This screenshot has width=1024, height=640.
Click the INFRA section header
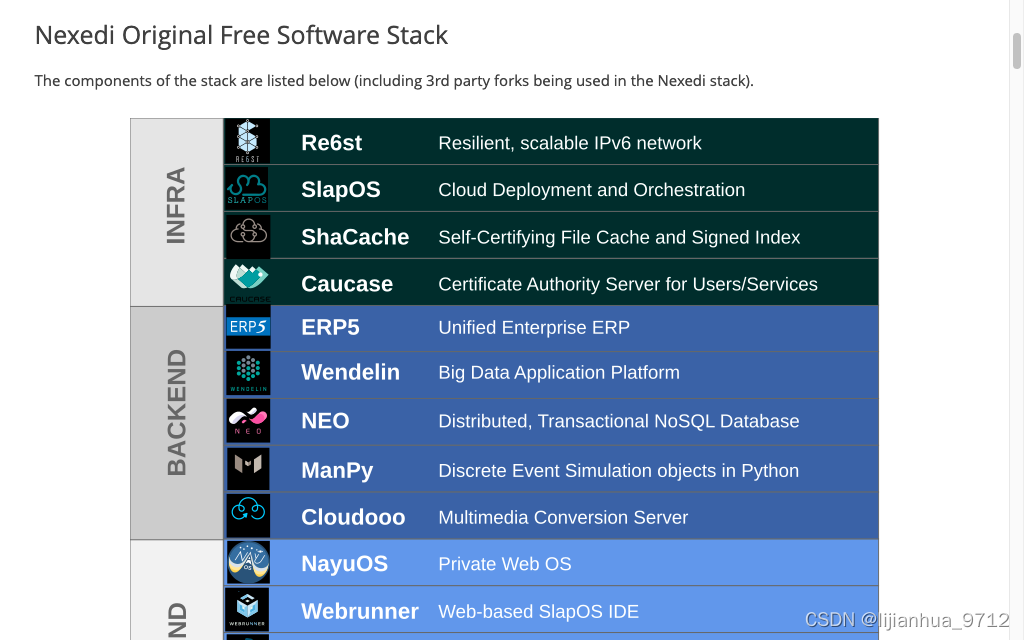(x=176, y=210)
